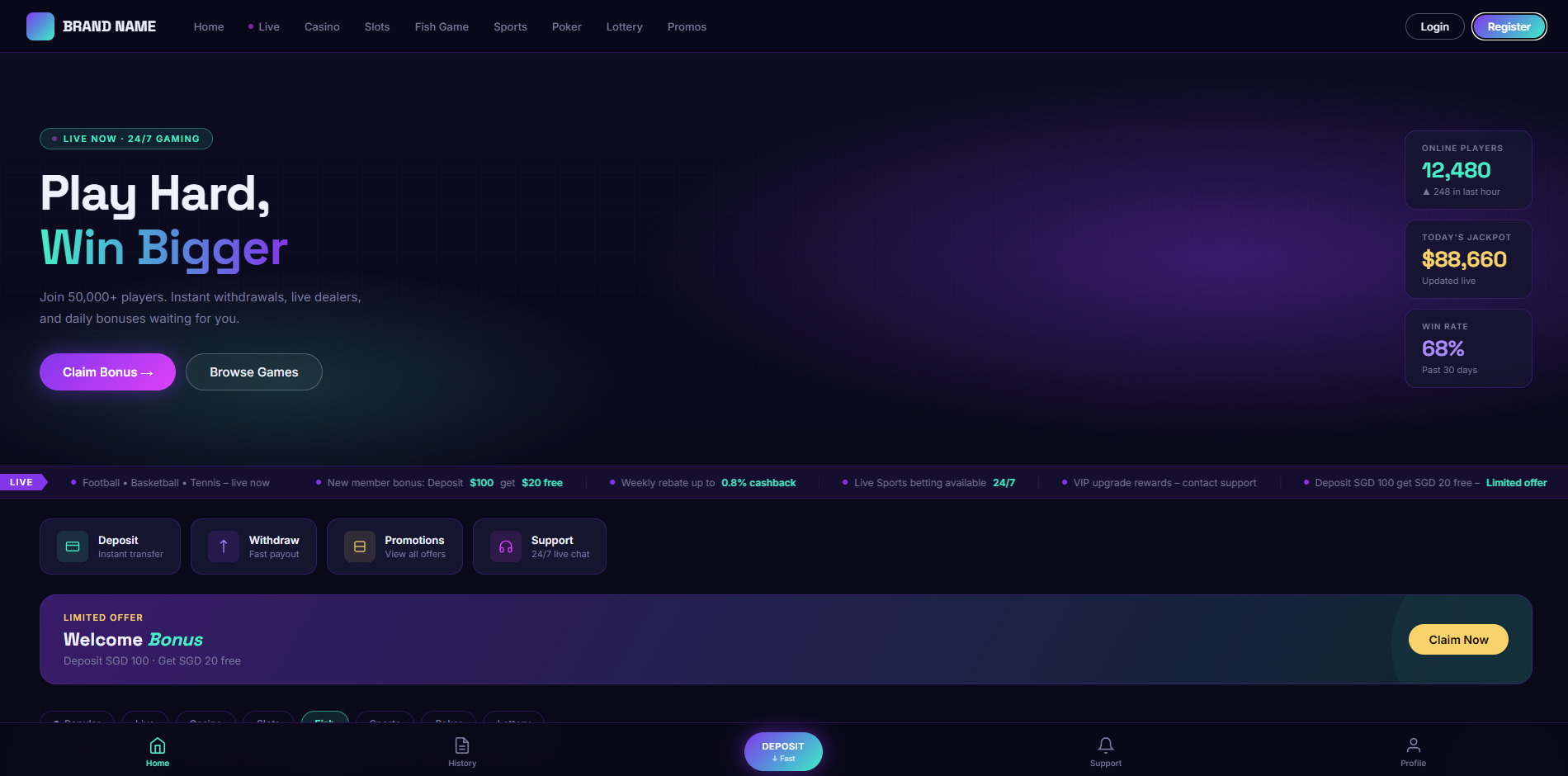The image size is (1568, 776).
Task: Click the brand logo square icon
Action: pos(40,26)
